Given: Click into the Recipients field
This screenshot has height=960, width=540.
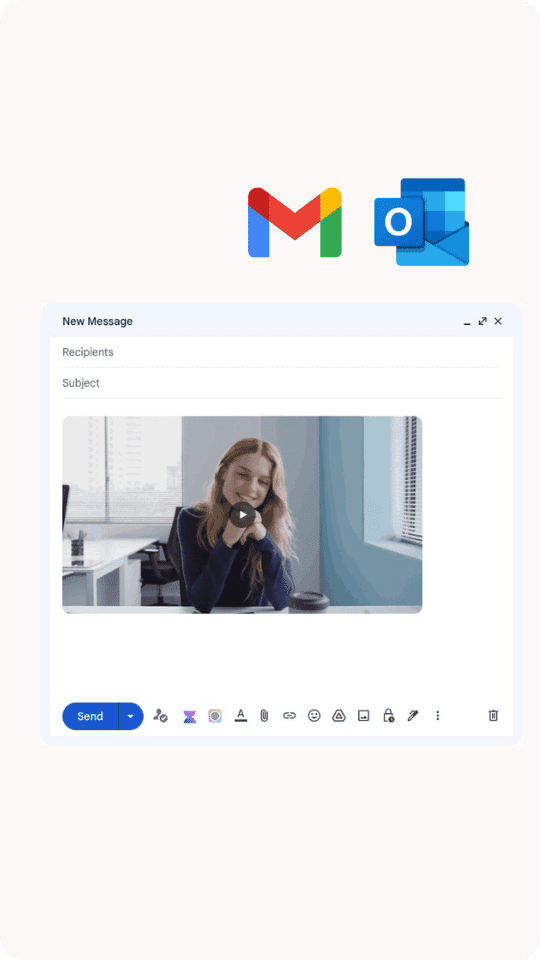Looking at the screenshot, I should coord(282,352).
